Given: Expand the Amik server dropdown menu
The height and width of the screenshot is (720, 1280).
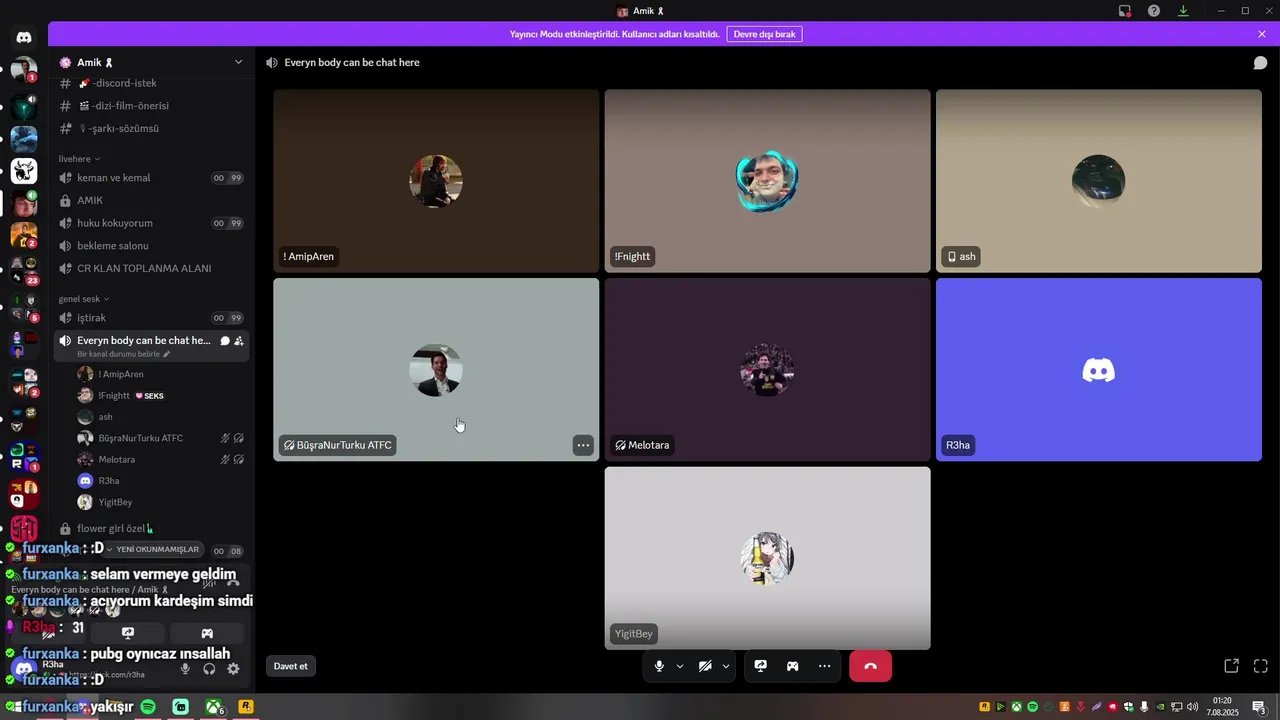Looking at the screenshot, I should (238, 62).
